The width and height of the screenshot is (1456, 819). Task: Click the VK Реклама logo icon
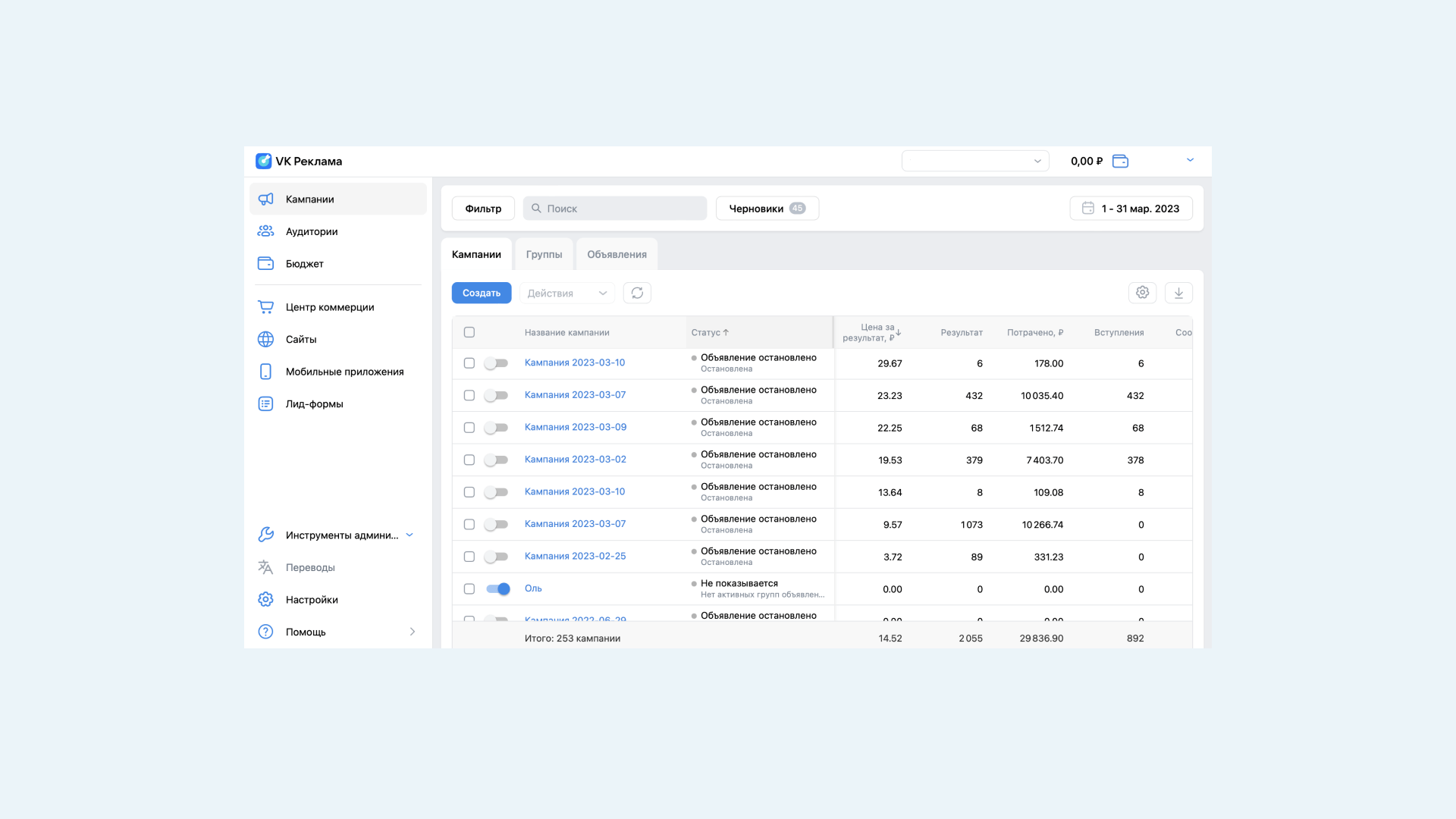pos(263,161)
